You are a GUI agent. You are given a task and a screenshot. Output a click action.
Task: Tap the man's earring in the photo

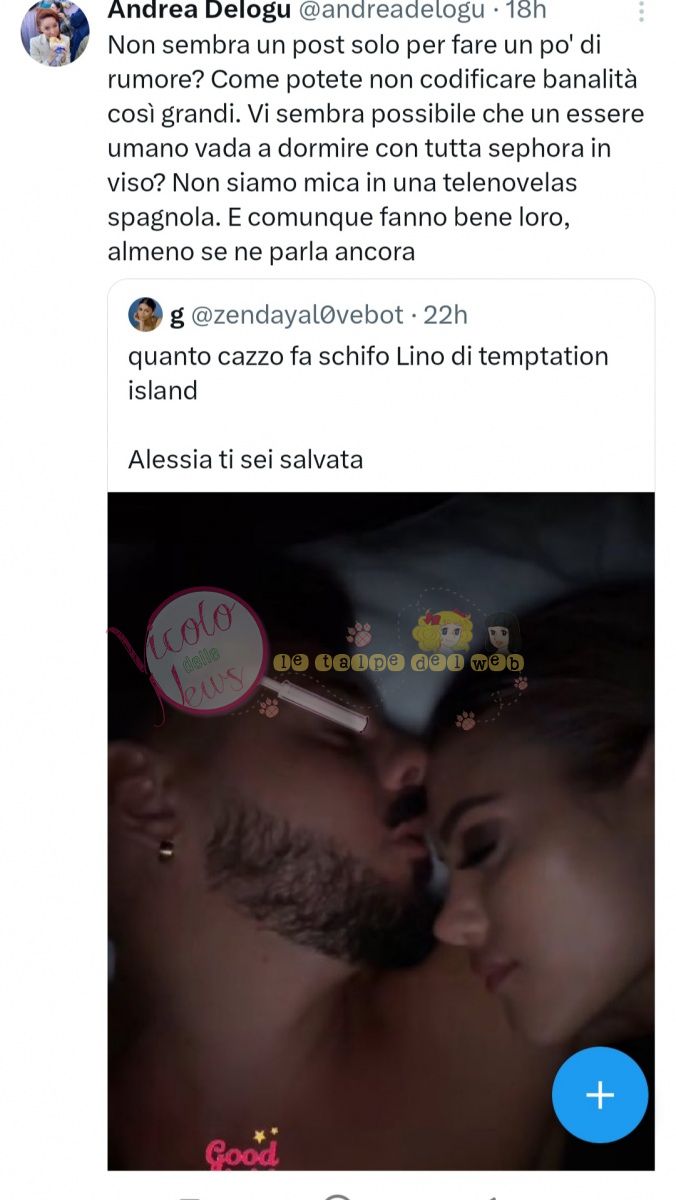[165, 848]
